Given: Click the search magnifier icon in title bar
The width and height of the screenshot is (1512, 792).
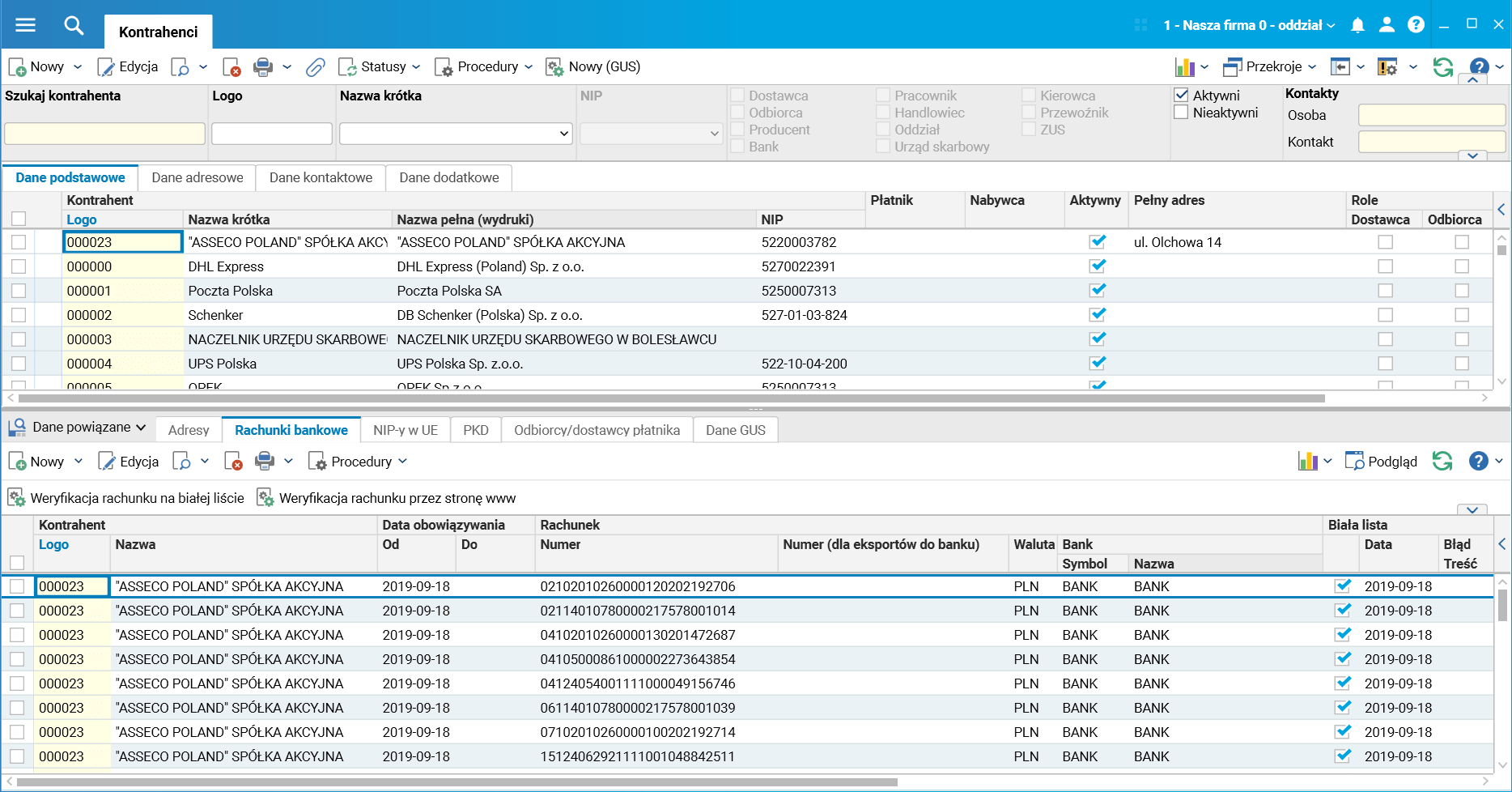Looking at the screenshot, I should (x=74, y=25).
